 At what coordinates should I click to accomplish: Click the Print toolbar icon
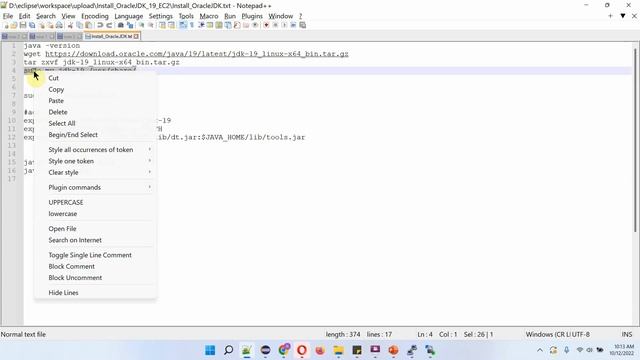click(x=59, y=25)
